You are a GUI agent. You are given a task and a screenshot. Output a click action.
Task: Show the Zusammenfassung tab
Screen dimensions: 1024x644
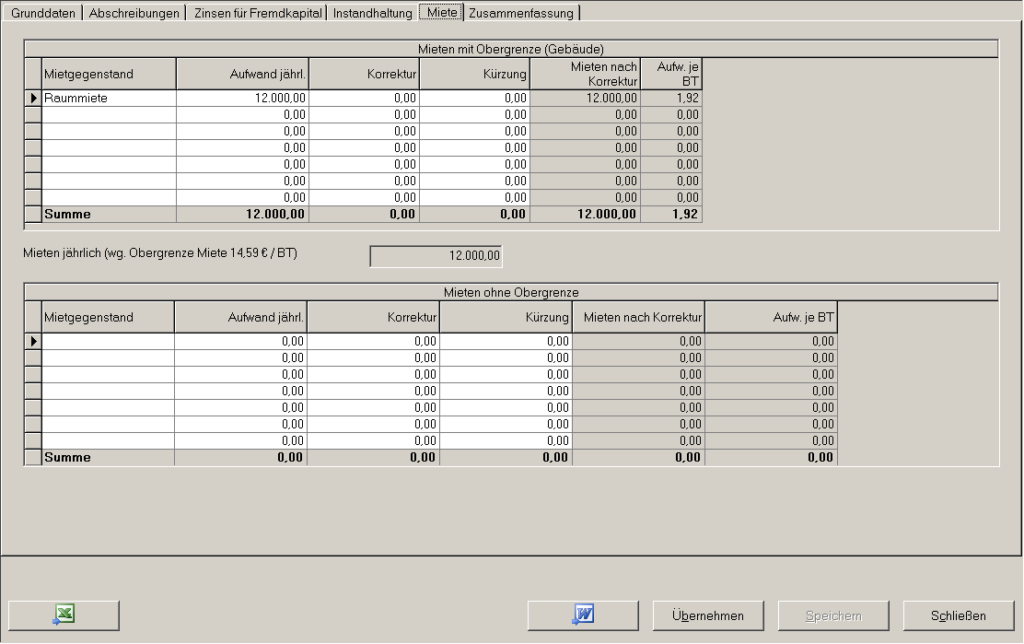(x=523, y=13)
